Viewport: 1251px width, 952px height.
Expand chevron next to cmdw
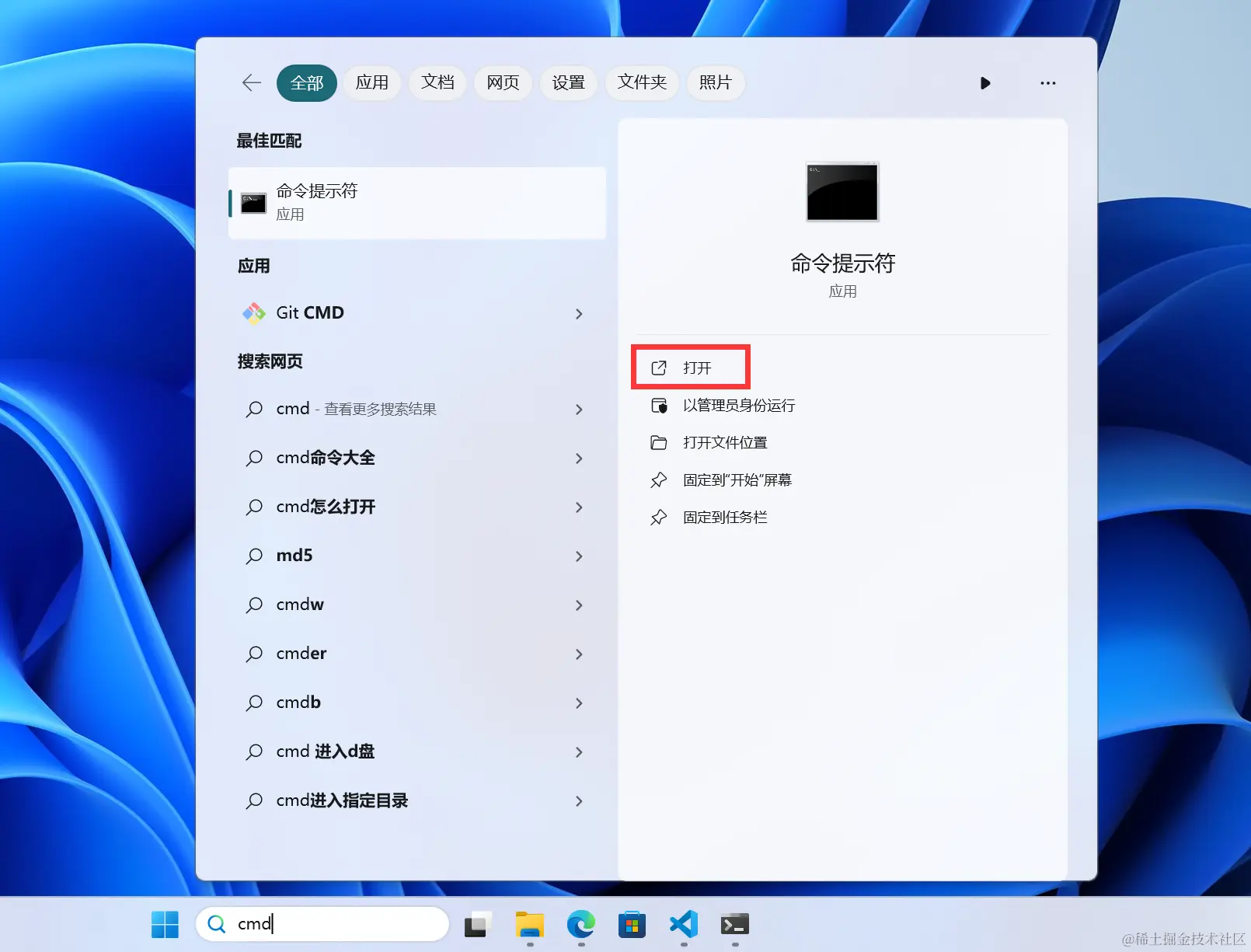[579, 605]
